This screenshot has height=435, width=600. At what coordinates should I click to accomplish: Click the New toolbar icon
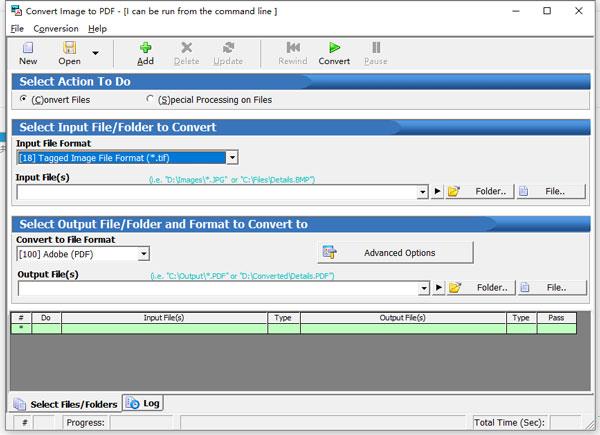[28, 48]
